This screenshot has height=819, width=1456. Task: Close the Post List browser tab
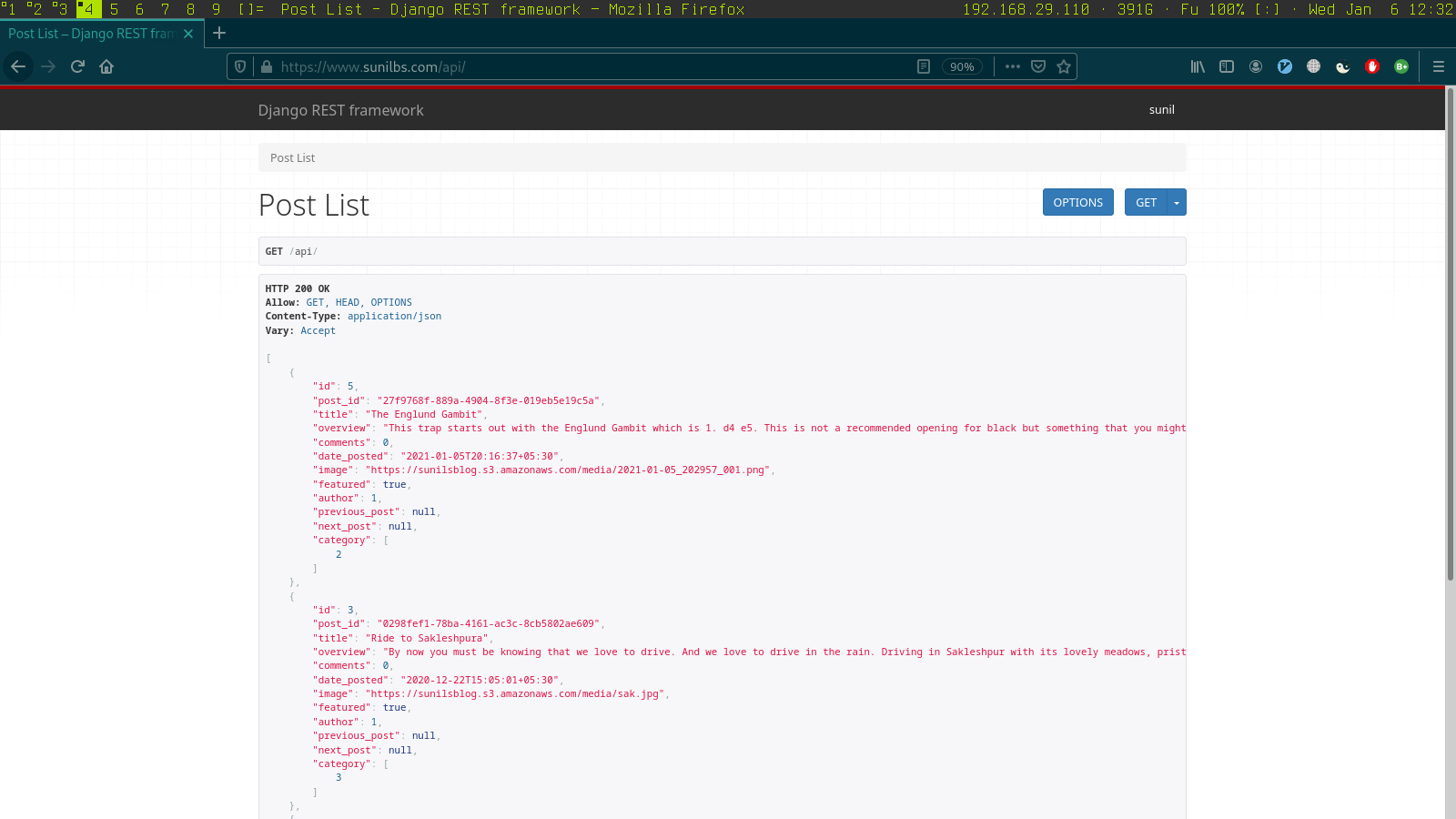(188, 34)
